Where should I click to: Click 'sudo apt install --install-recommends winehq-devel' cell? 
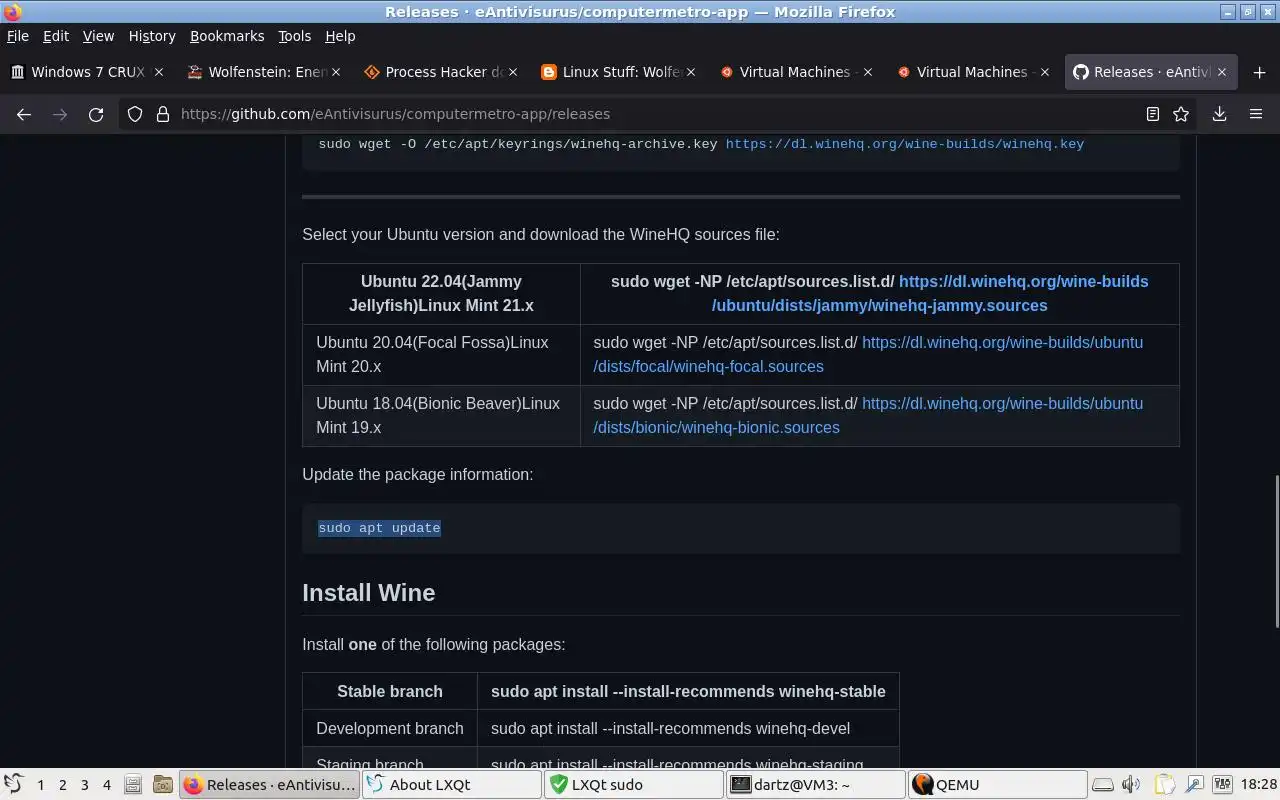[x=688, y=728]
